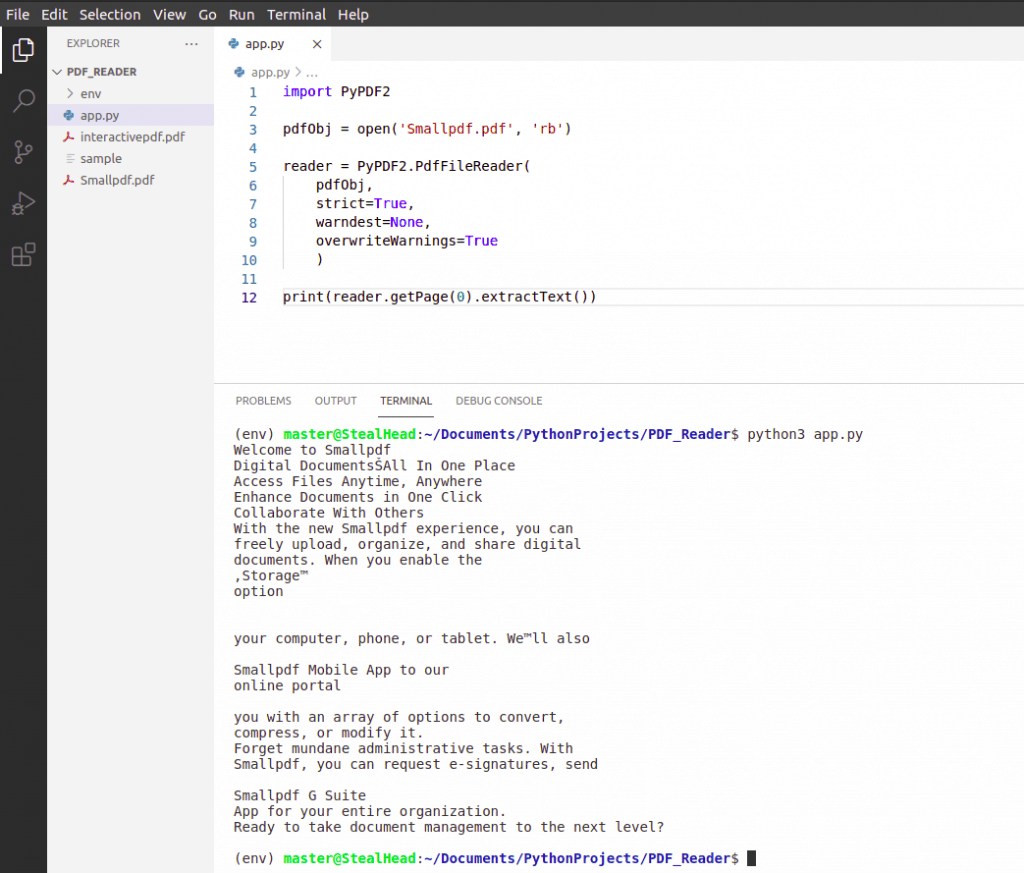The width and height of the screenshot is (1024, 873).
Task: Close the app.py editor tab
Action: click(317, 44)
